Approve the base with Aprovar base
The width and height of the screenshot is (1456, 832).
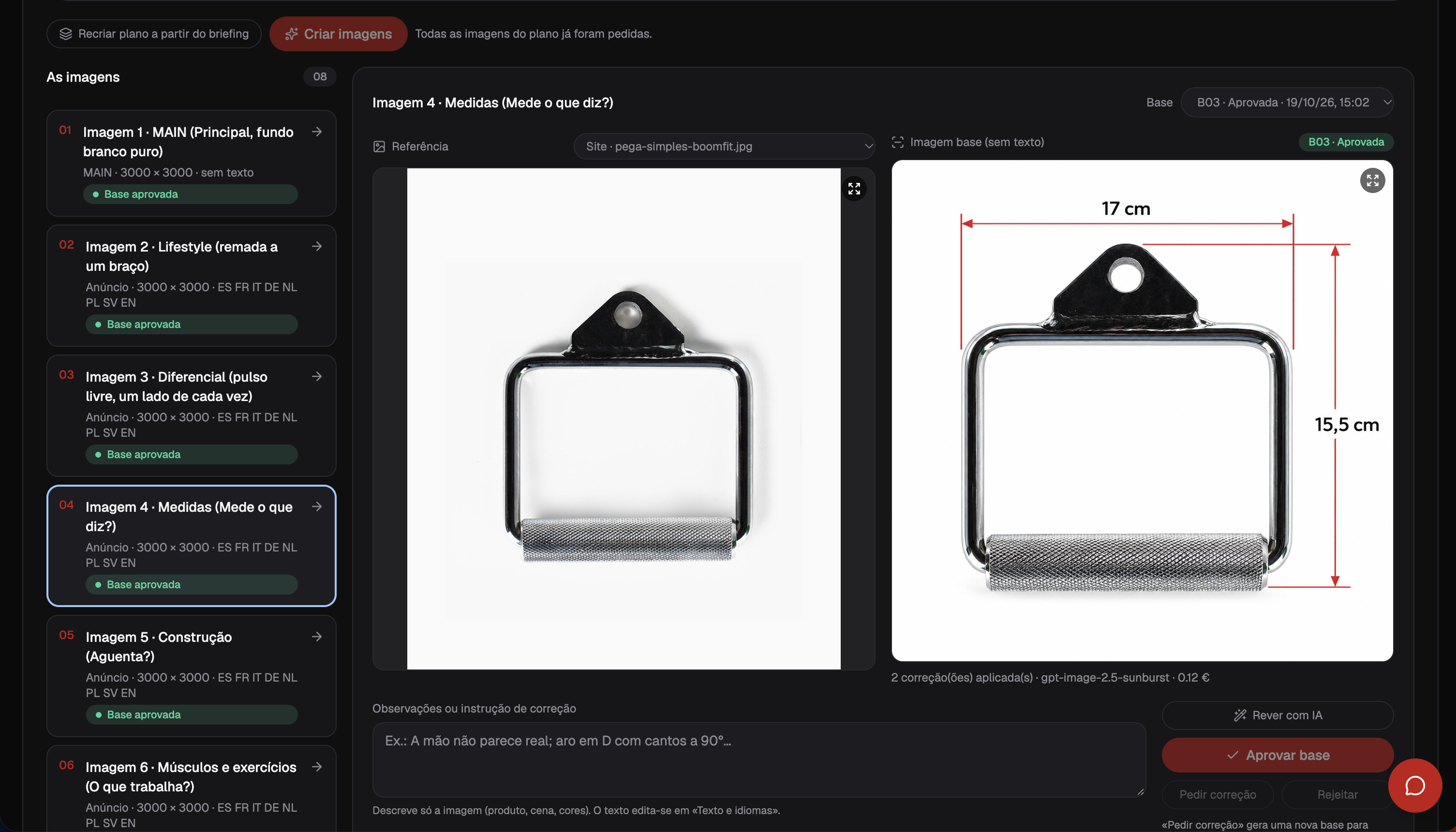point(1277,756)
